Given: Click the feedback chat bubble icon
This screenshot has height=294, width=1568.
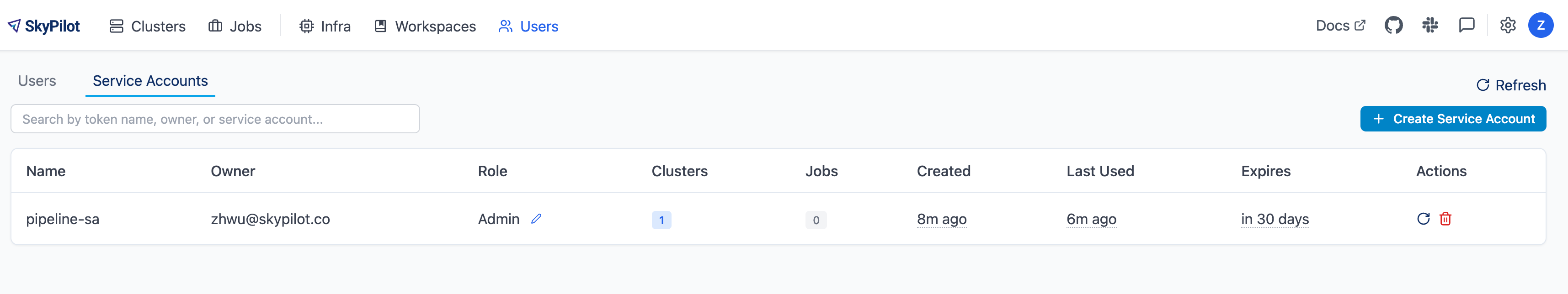Looking at the screenshot, I should [x=1467, y=25].
